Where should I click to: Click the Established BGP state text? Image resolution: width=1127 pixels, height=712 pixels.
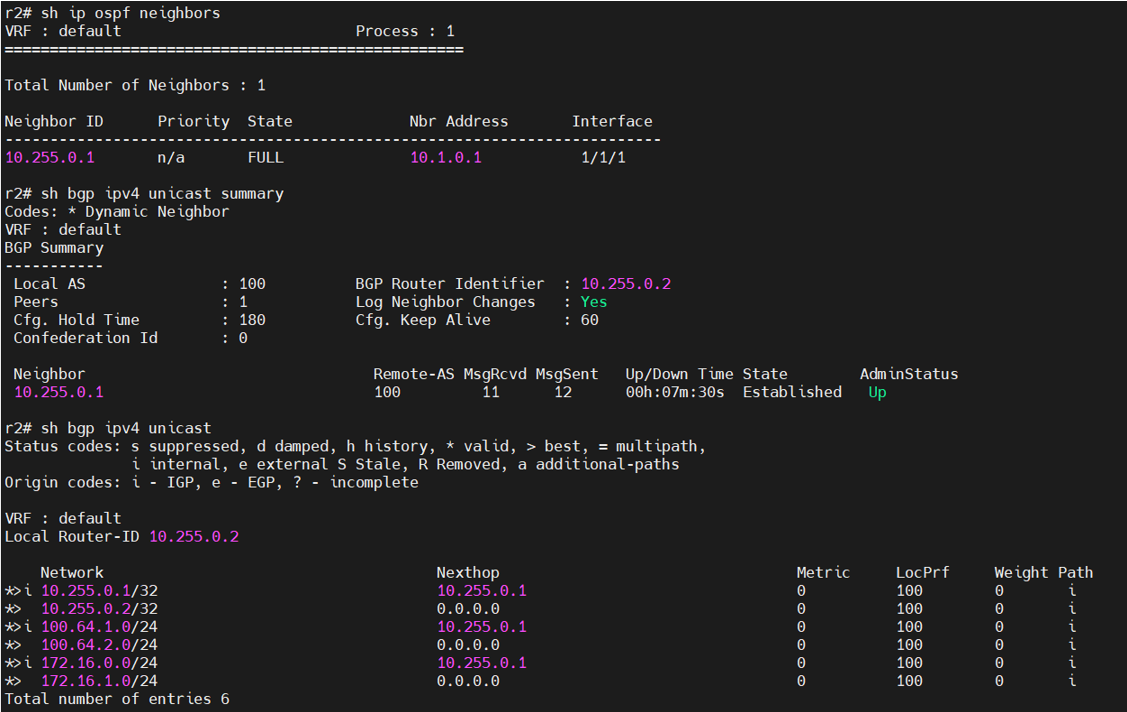pyautogui.click(x=792, y=392)
